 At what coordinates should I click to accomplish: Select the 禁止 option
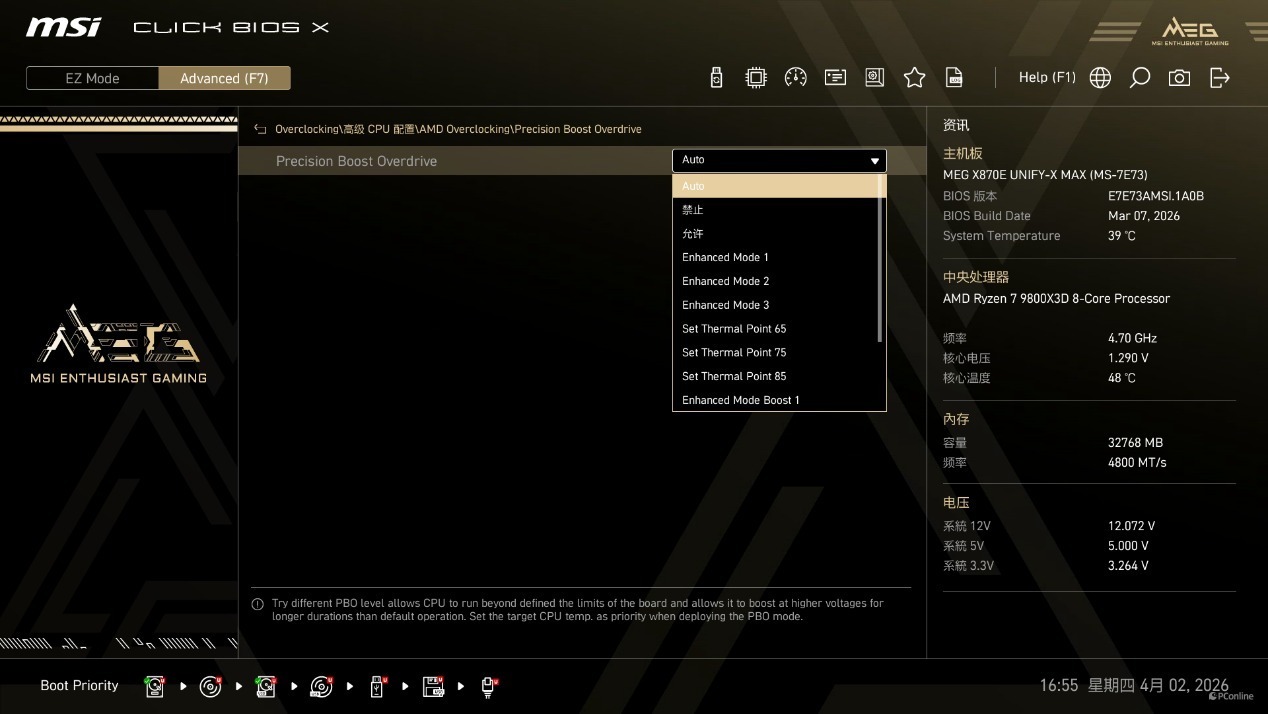coord(775,210)
